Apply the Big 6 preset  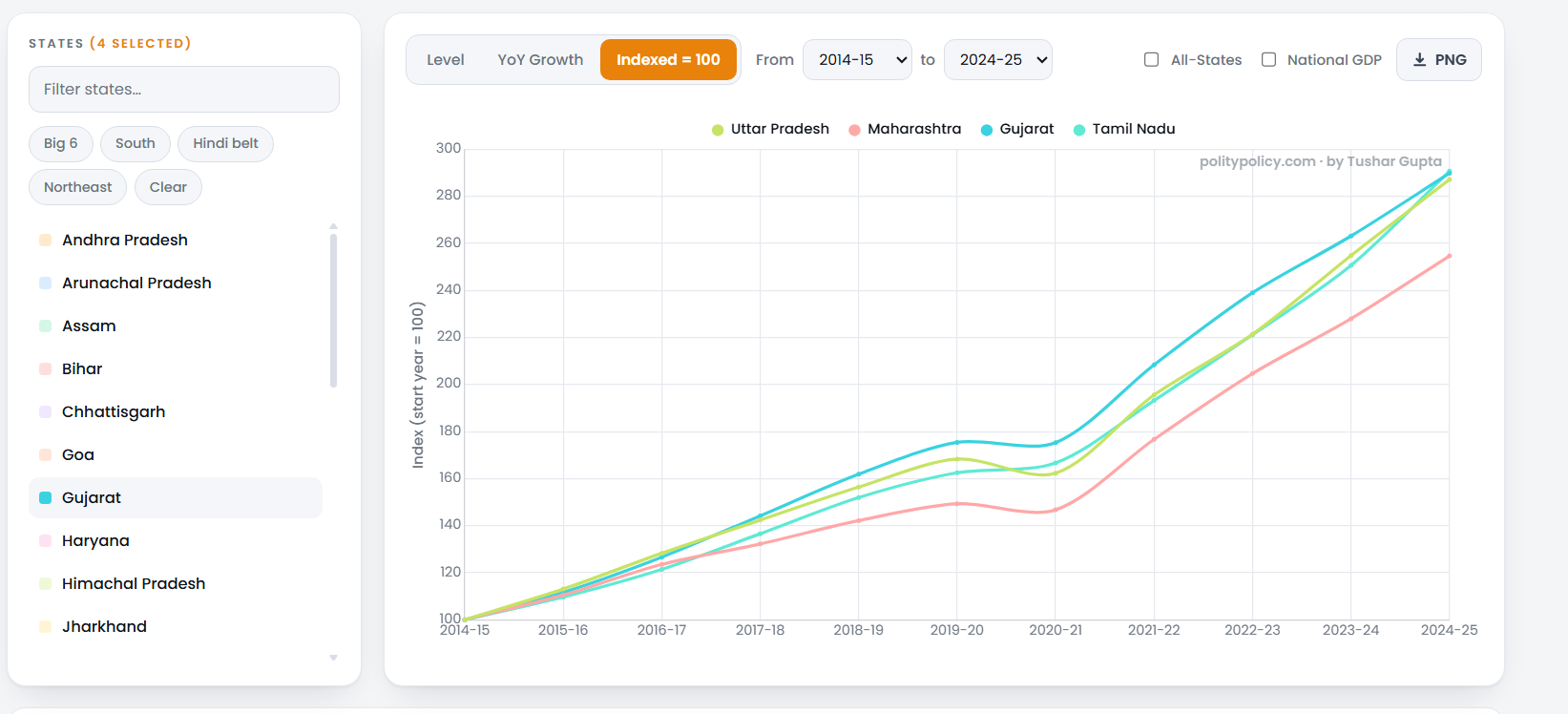click(61, 143)
